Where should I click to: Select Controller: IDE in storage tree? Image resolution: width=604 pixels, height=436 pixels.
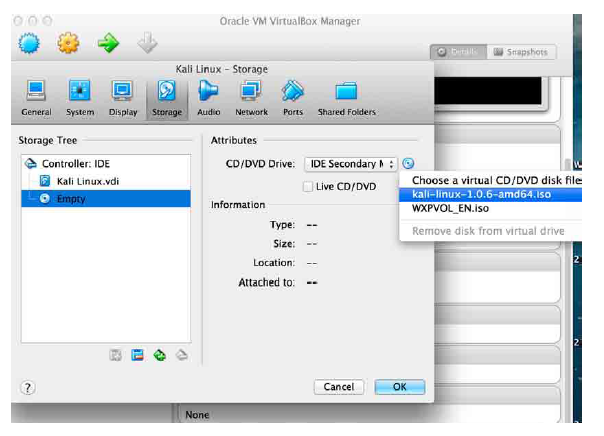tap(106, 164)
